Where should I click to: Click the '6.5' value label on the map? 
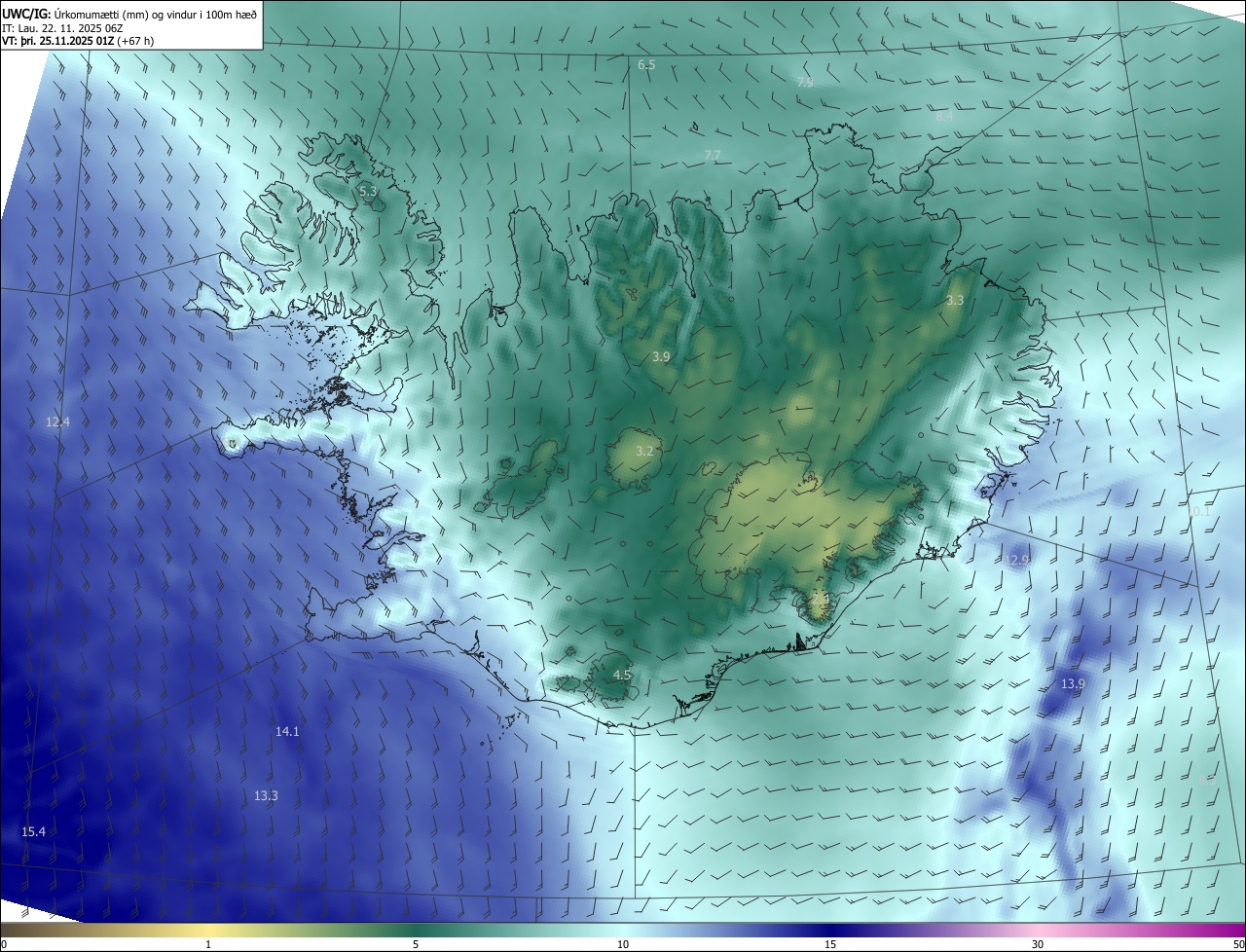(x=646, y=65)
